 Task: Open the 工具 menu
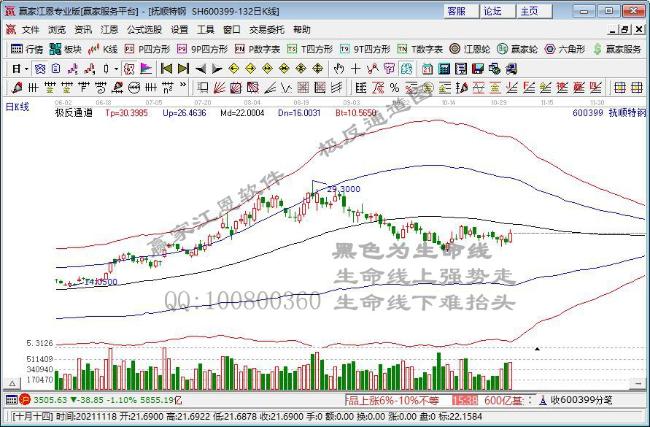click(206, 30)
